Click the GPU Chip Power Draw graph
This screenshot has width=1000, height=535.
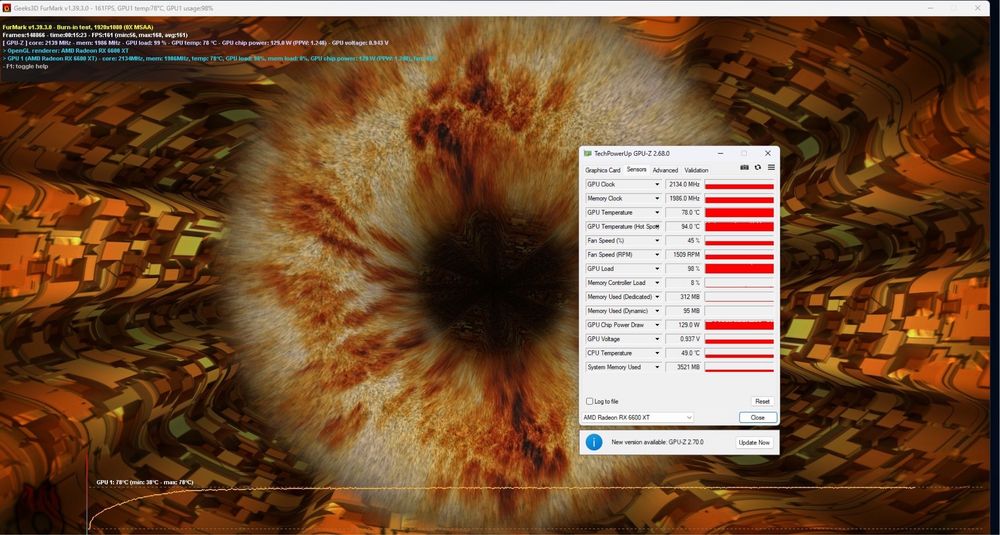pyautogui.click(x=739, y=325)
